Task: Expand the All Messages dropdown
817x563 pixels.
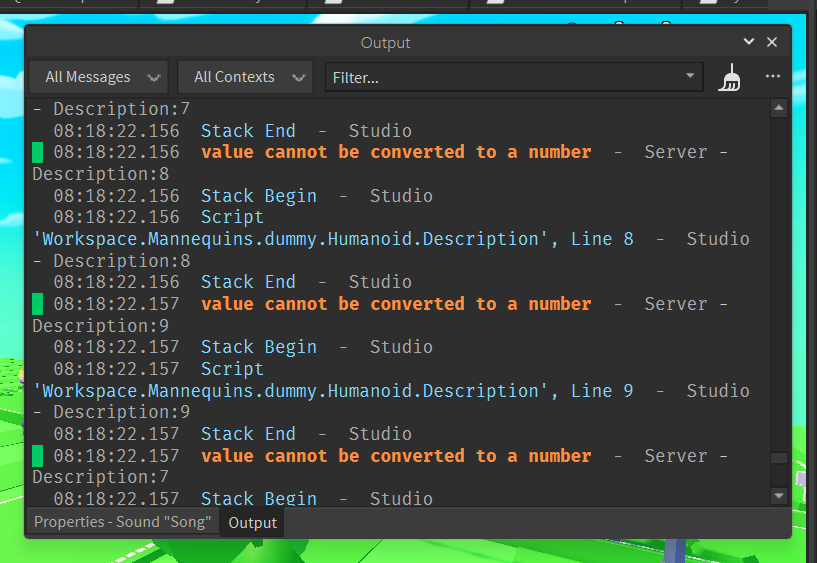Action: point(98,77)
